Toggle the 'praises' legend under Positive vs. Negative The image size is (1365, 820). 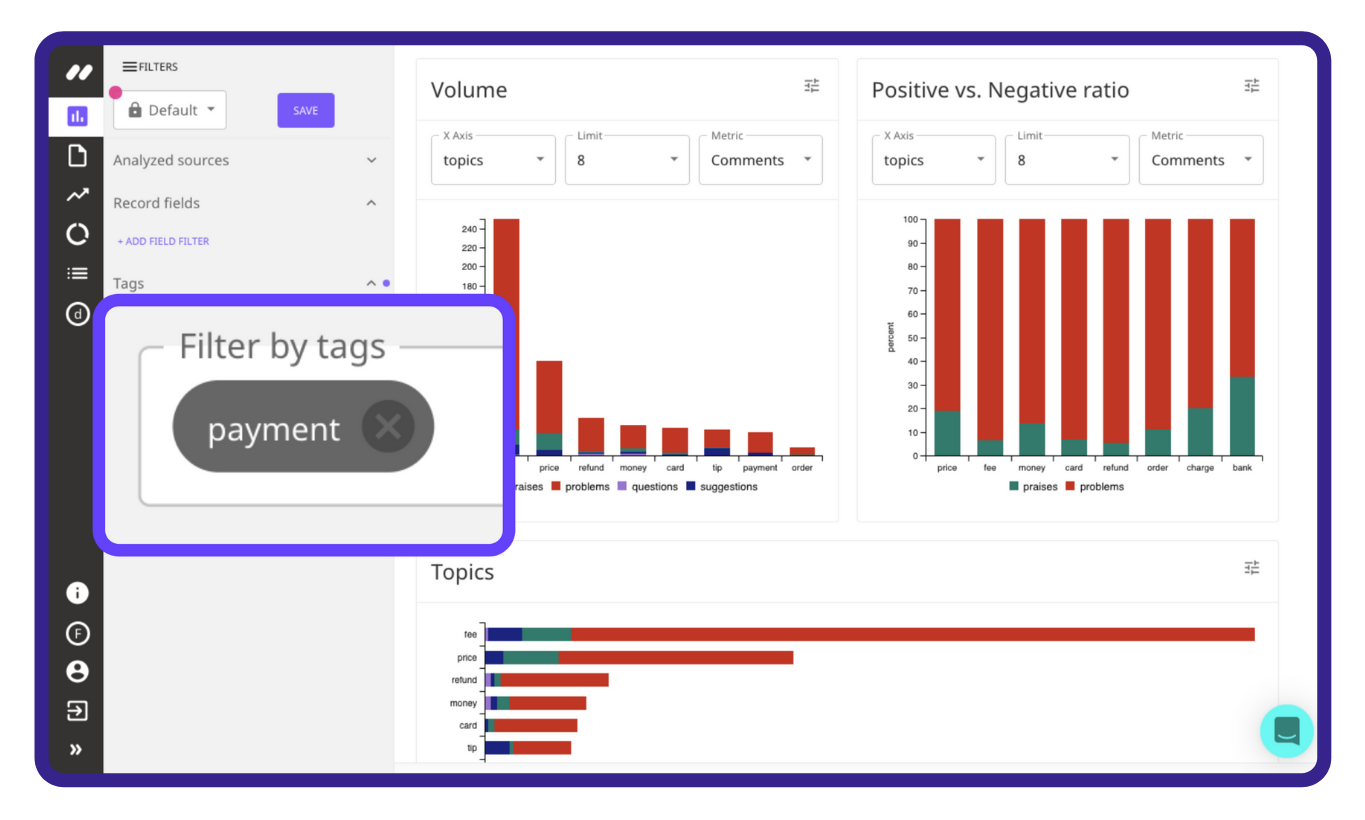(1035, 486)
